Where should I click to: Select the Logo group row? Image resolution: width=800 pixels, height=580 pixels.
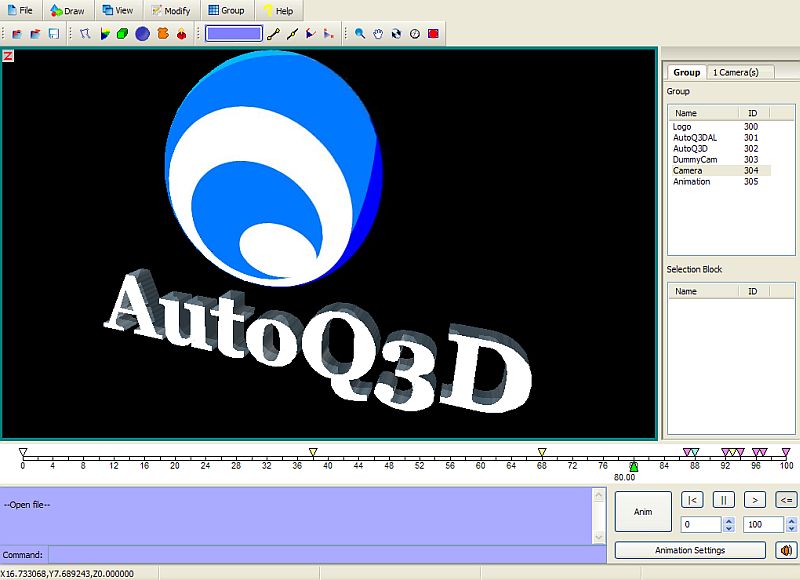pos(719,127)
